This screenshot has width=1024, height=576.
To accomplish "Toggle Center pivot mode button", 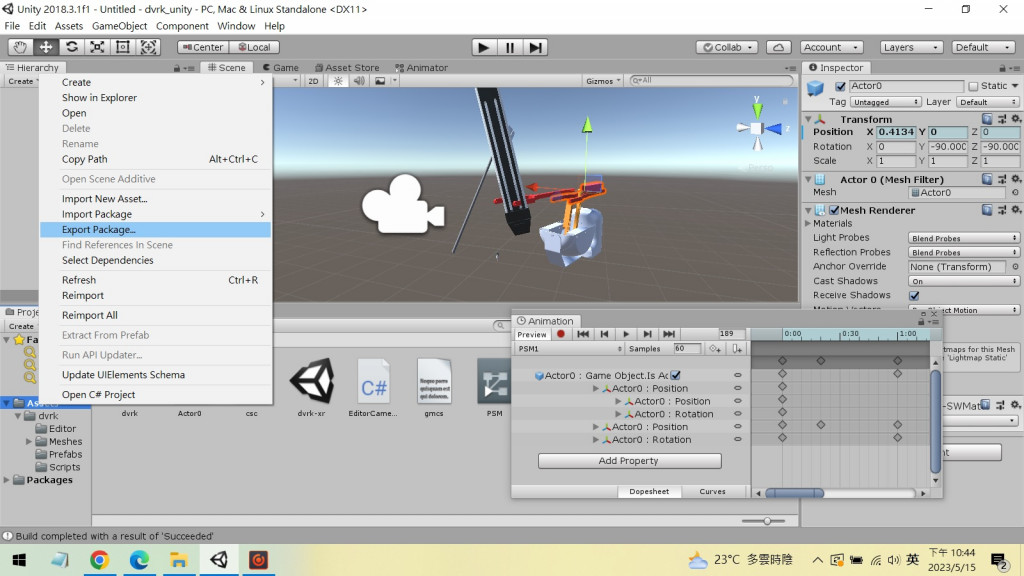I will click(x=202, y=47).
